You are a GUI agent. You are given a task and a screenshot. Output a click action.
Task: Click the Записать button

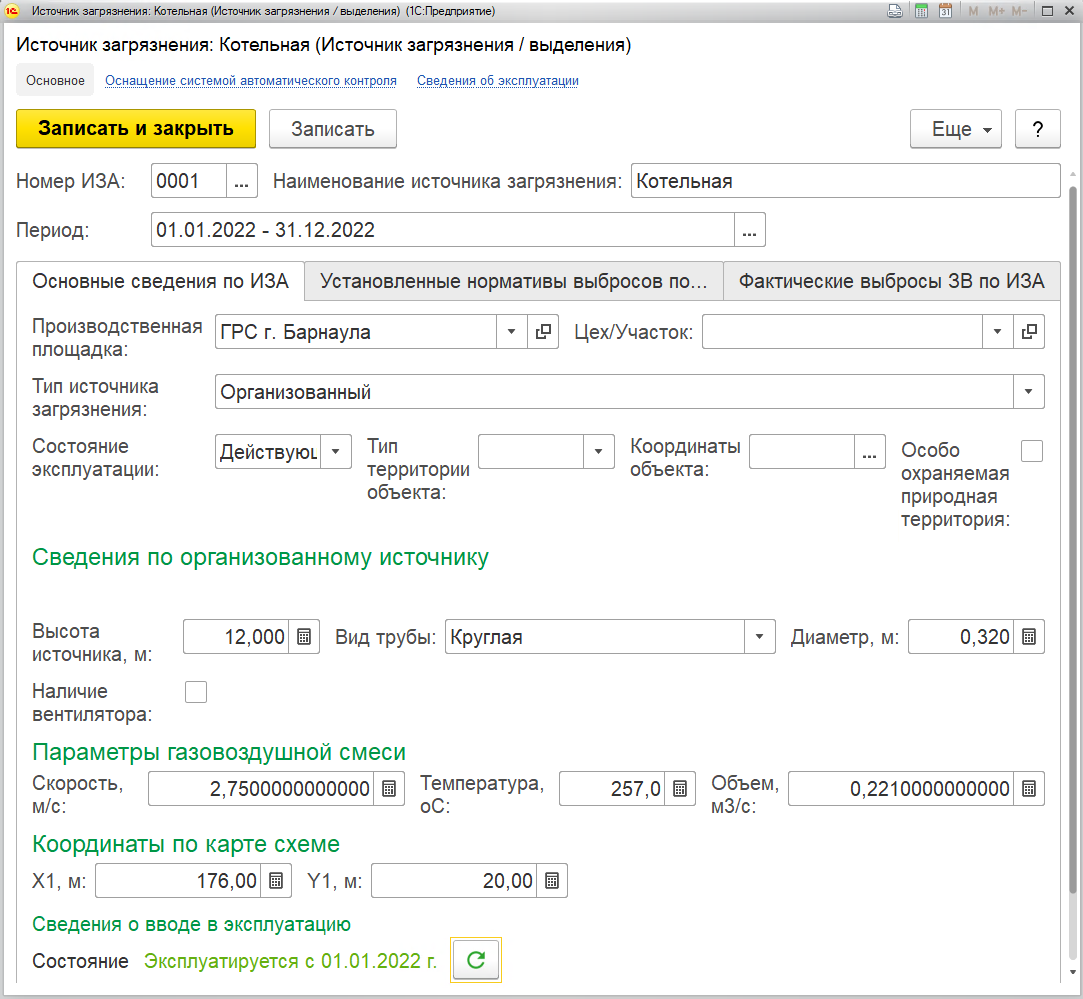[333, 129]
